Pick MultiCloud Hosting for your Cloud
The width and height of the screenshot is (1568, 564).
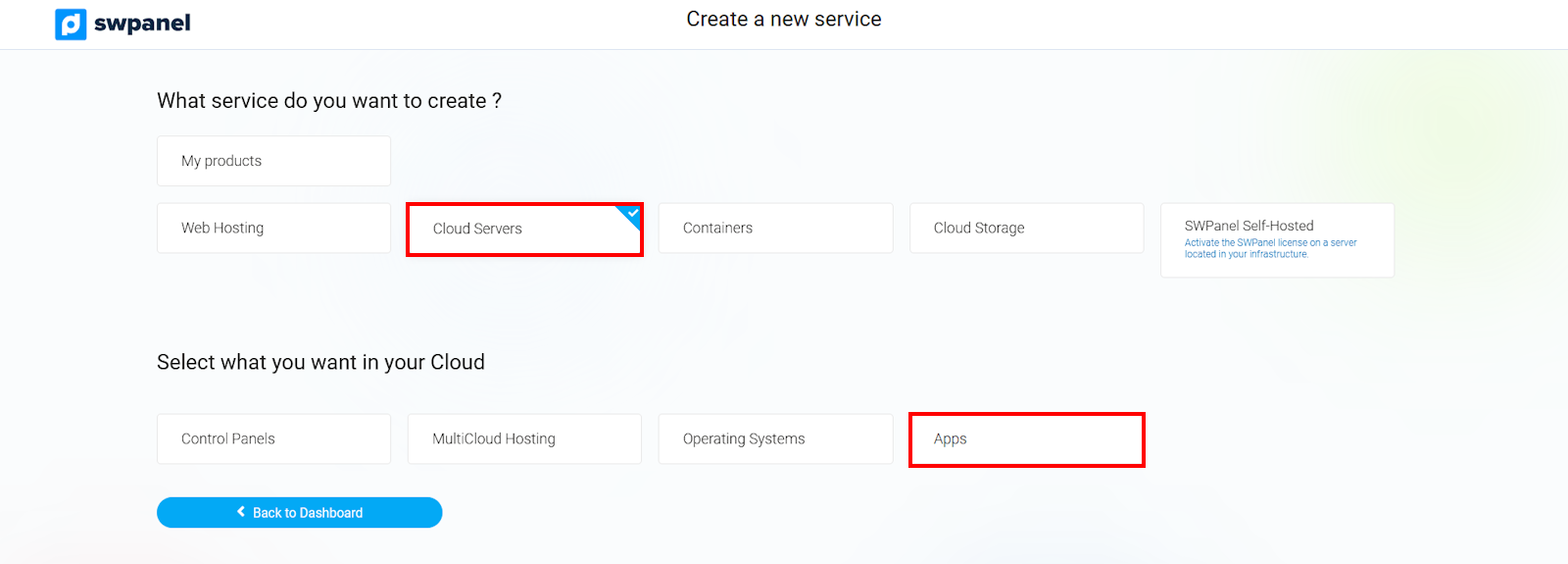pos(524,438)
